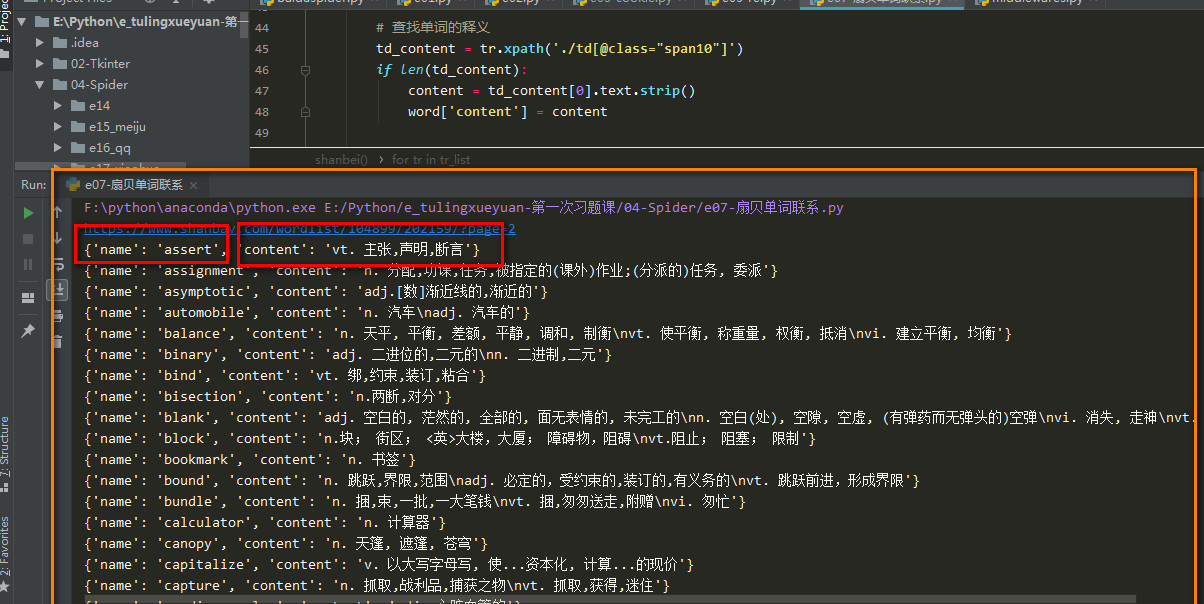Restore the Run panel layout
1204x604 pixels.
pos(29,297)
